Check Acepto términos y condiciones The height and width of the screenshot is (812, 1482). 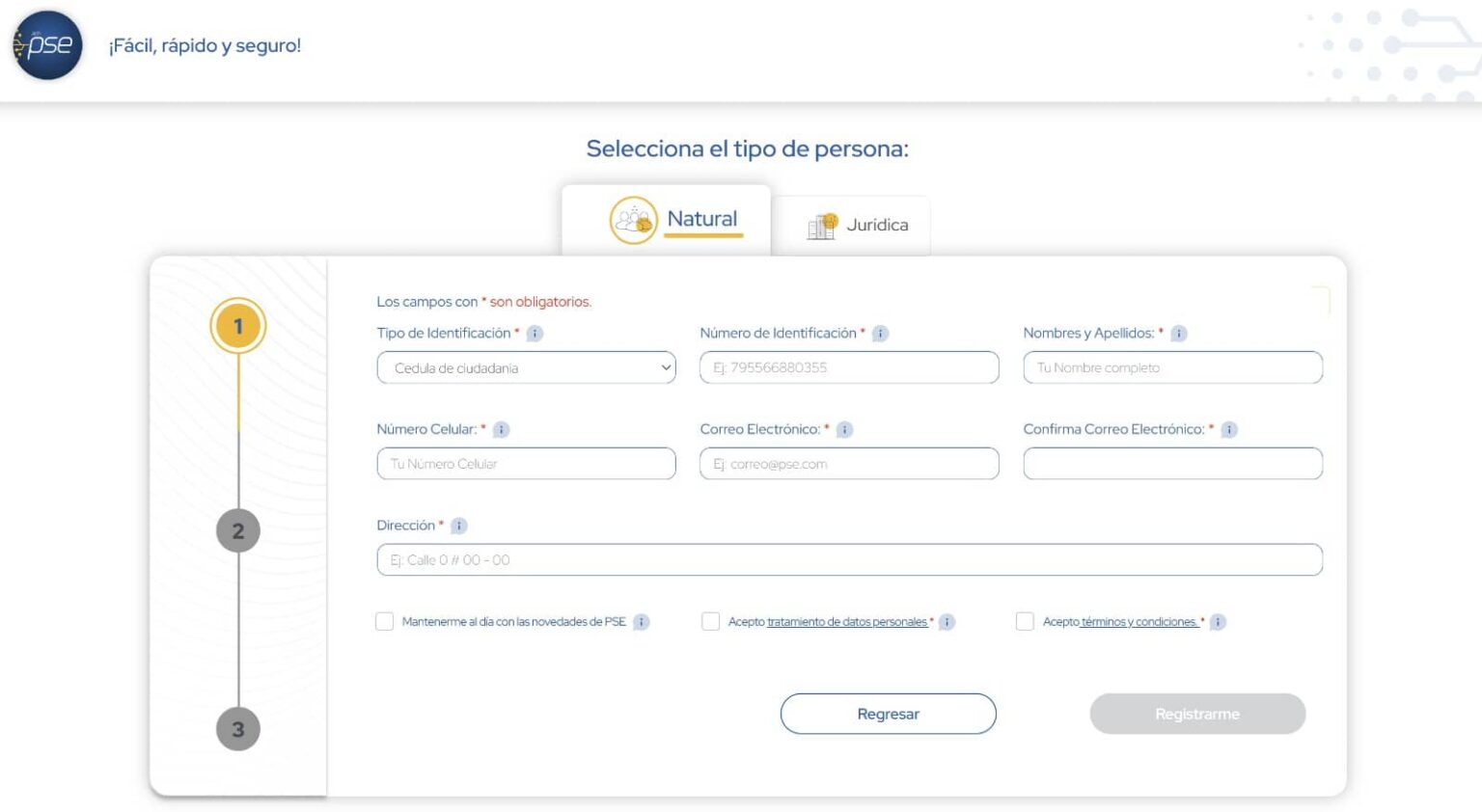click(1026, 622)
